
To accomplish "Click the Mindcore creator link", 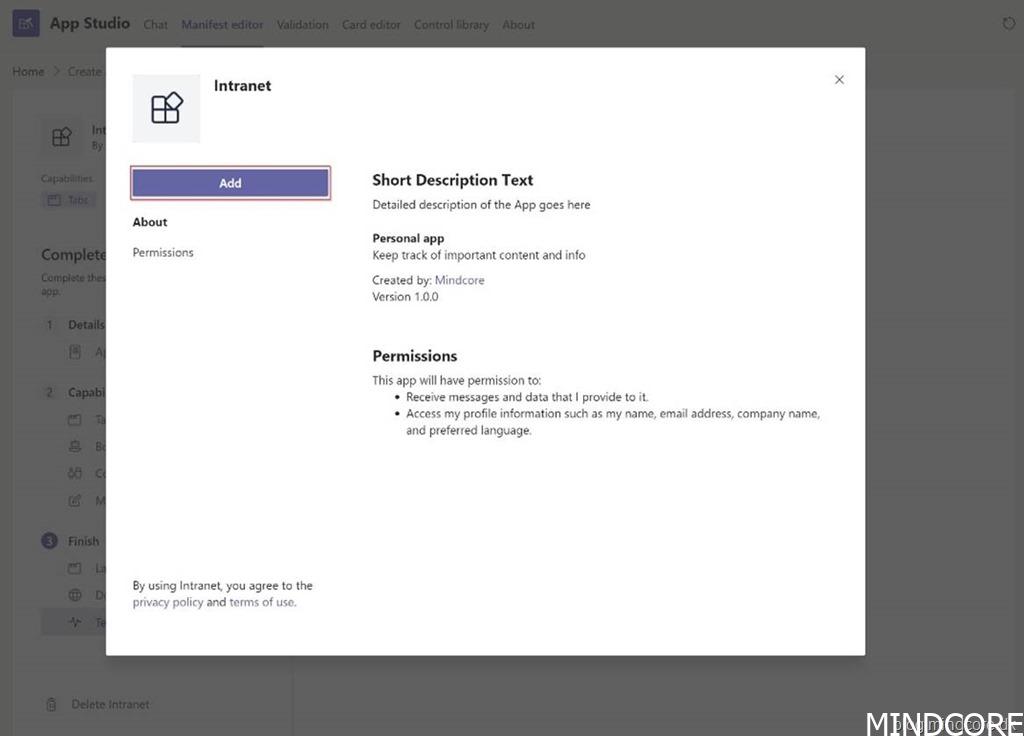I will 459,281.
